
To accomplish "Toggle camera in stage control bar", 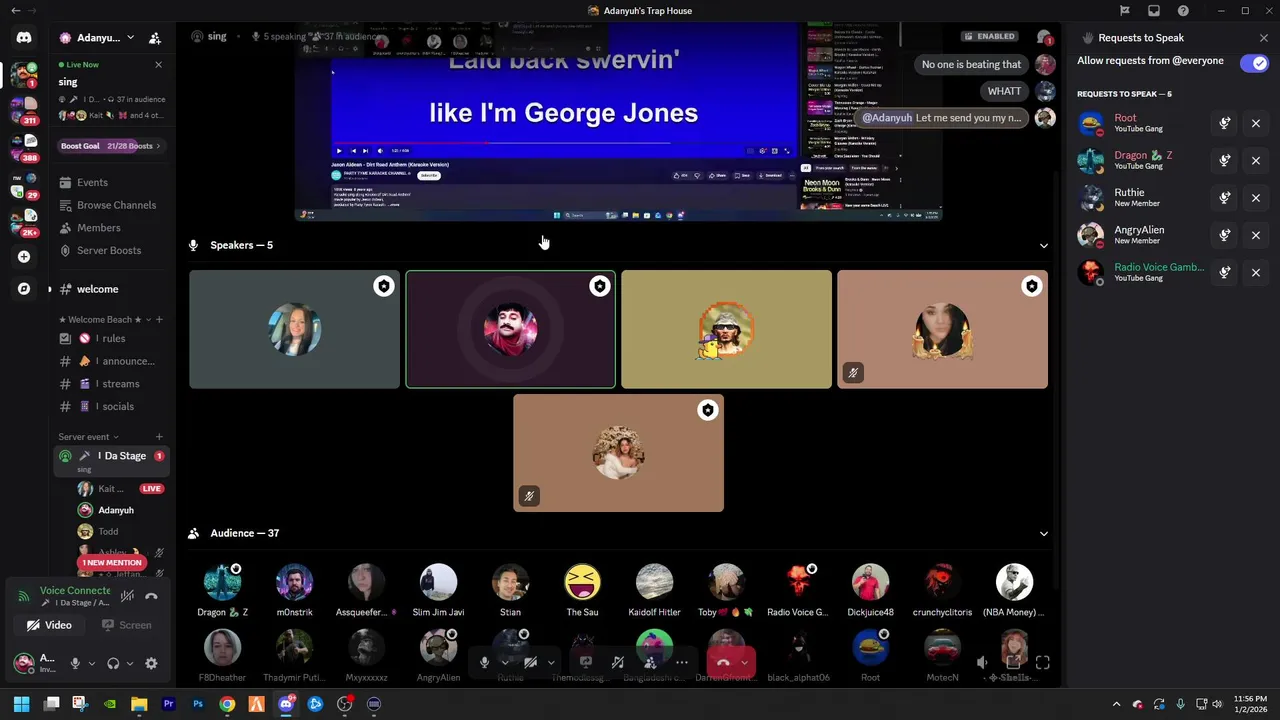I will pyautogui.click(x=531, y=662).
